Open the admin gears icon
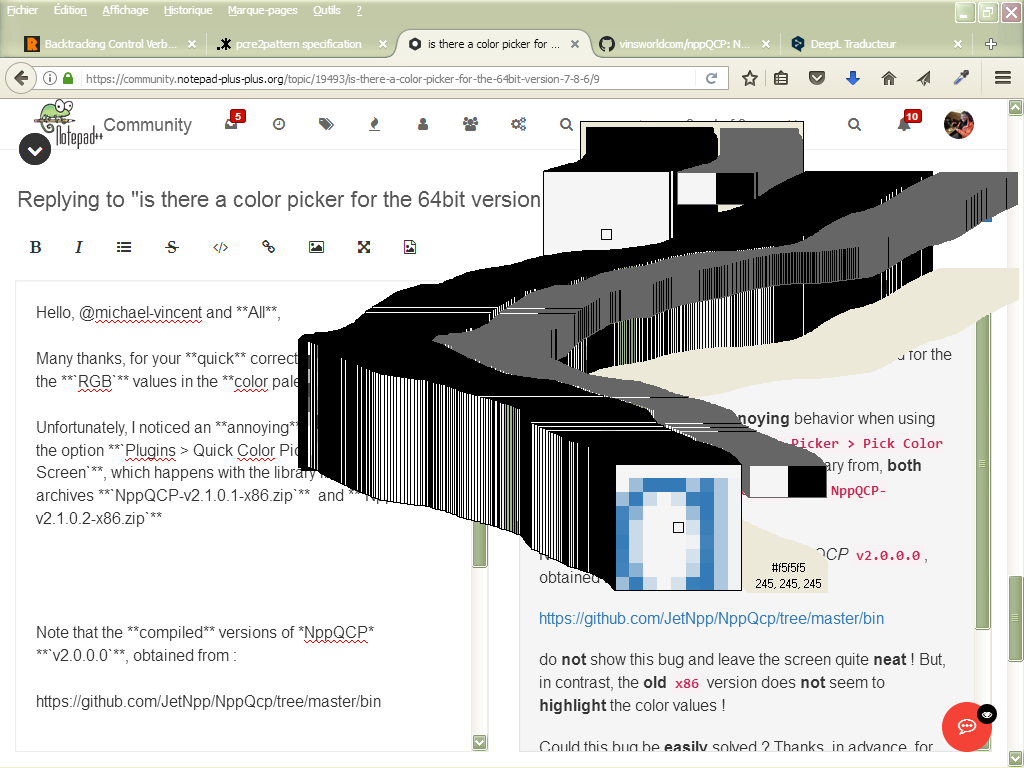The height and width of the screenshot is (768, 1024). 519,124
